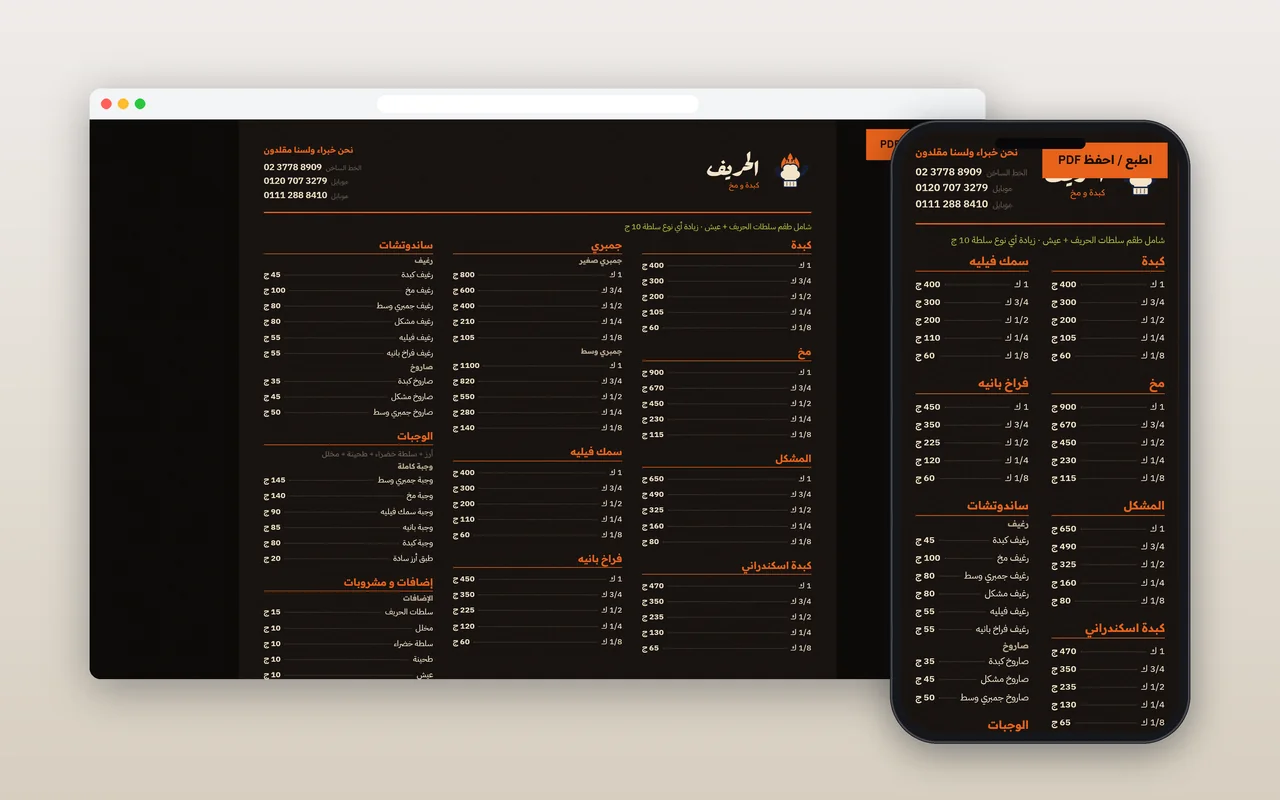
Task: Click the "وجبة كاملة" subheading in the browser page
Action: click(x=415, y=466)
